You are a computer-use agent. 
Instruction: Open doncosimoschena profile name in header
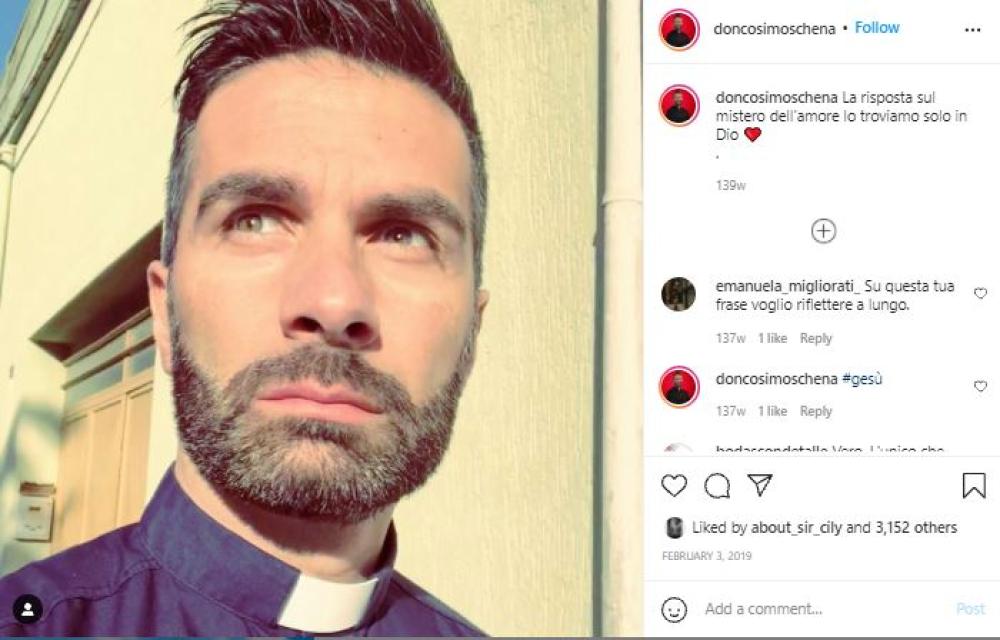774,29
